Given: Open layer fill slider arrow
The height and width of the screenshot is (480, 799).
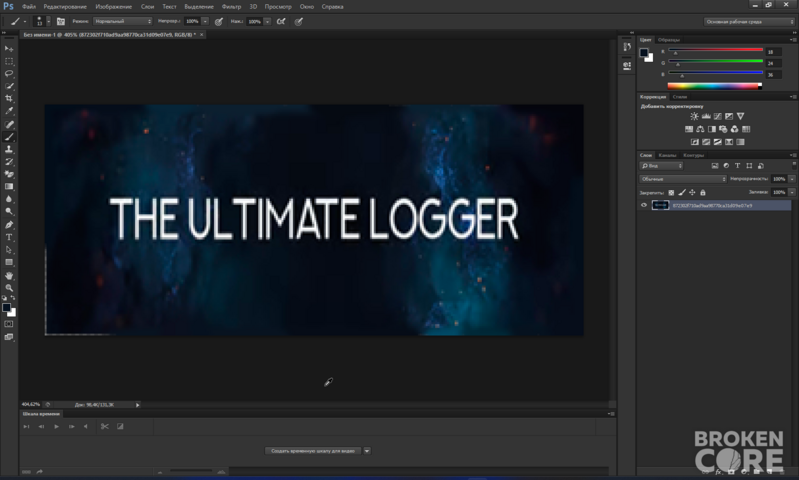Looking at the screenshot, I should click(x=792, y=192).
